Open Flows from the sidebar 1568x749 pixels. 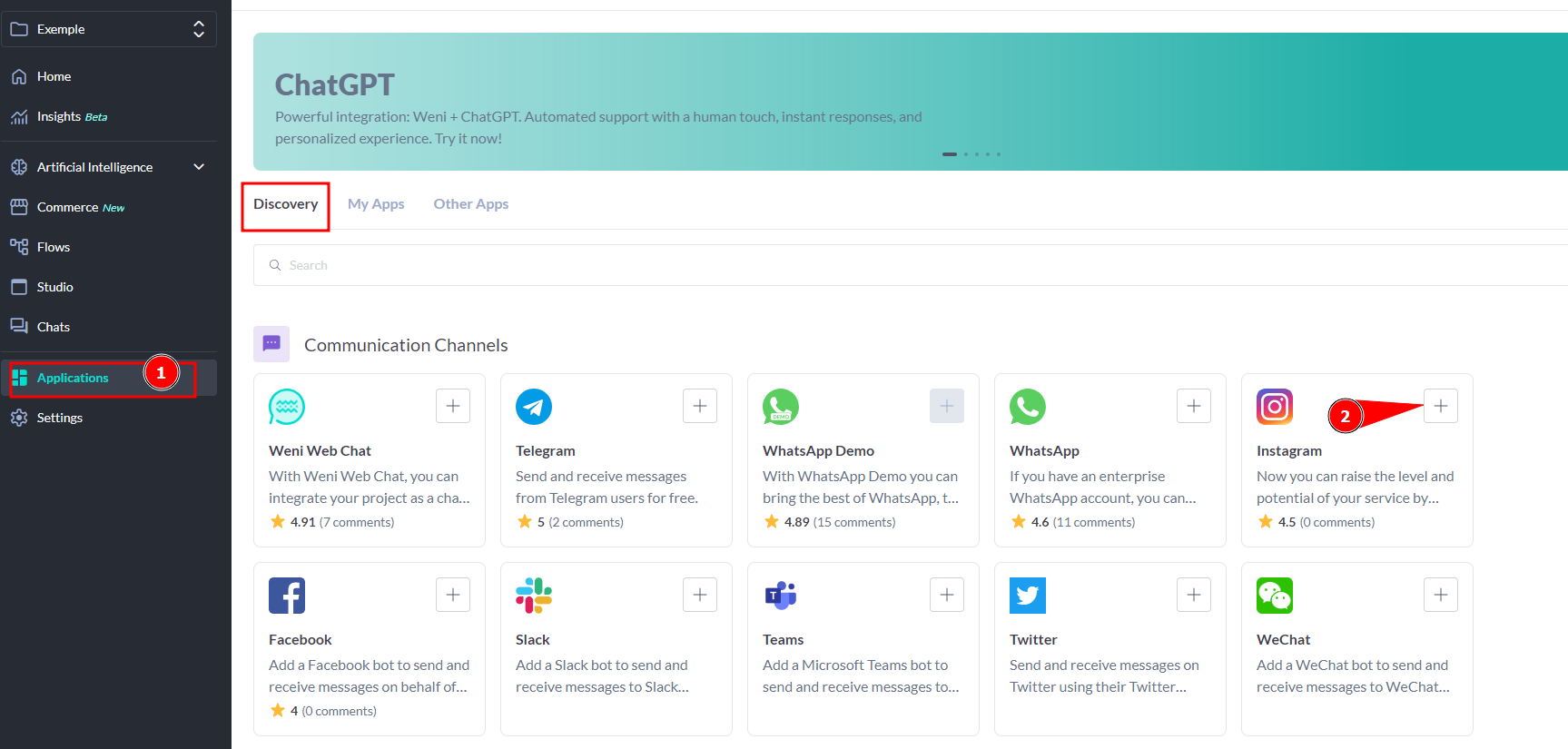(x=53, y=247)
